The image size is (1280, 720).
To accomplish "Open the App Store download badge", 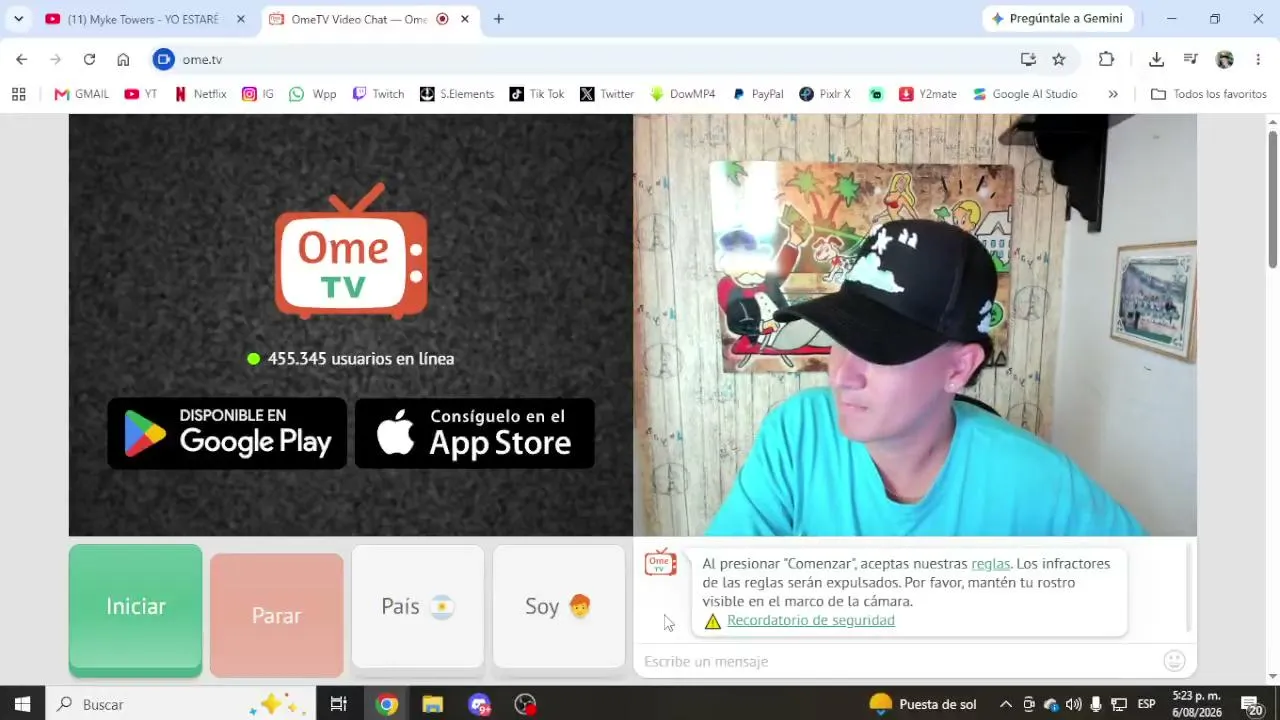I will click(475, 433).
